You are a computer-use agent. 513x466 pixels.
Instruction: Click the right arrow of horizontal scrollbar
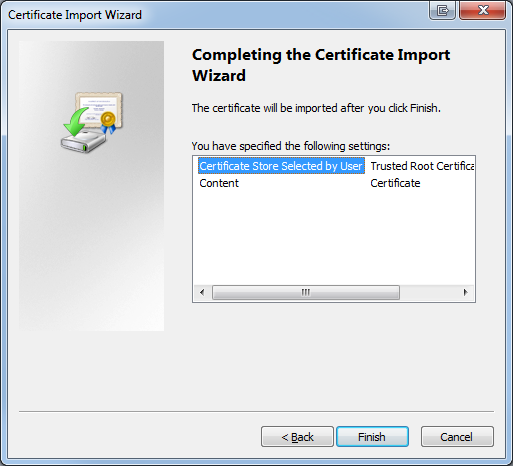click(x=465, y=292)
